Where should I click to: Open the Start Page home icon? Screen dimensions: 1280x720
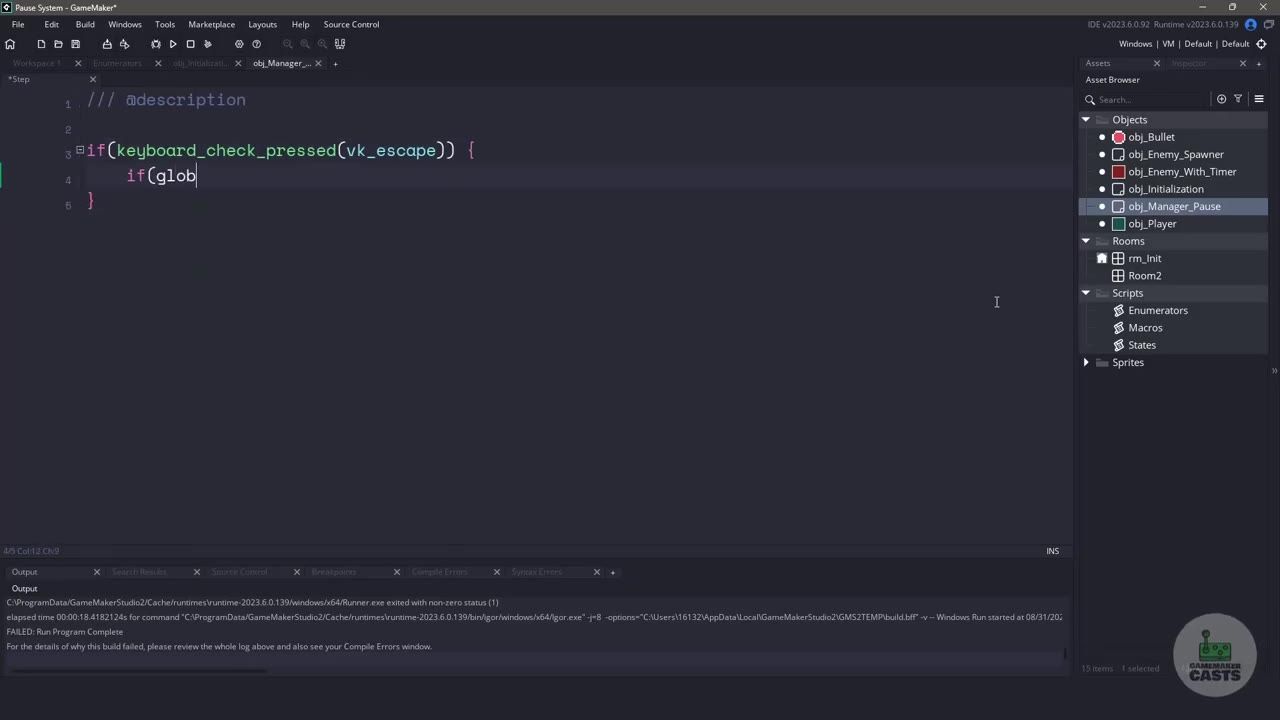[10, 44]
